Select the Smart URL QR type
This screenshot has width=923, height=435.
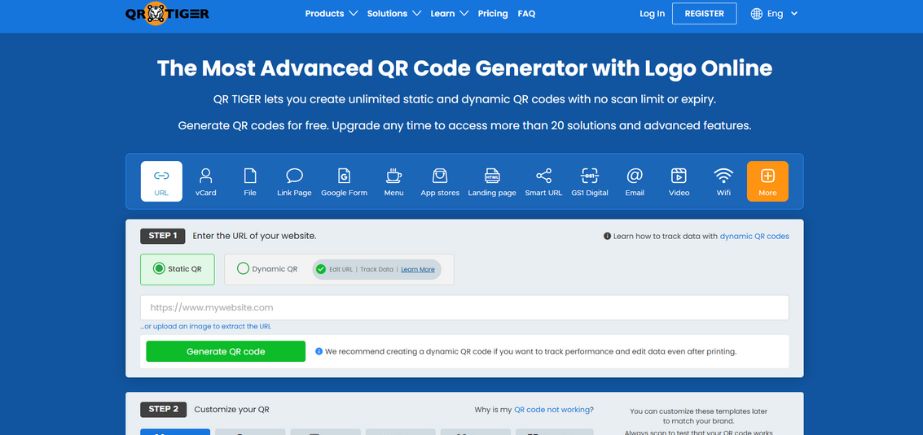click(x=543, y=181)
